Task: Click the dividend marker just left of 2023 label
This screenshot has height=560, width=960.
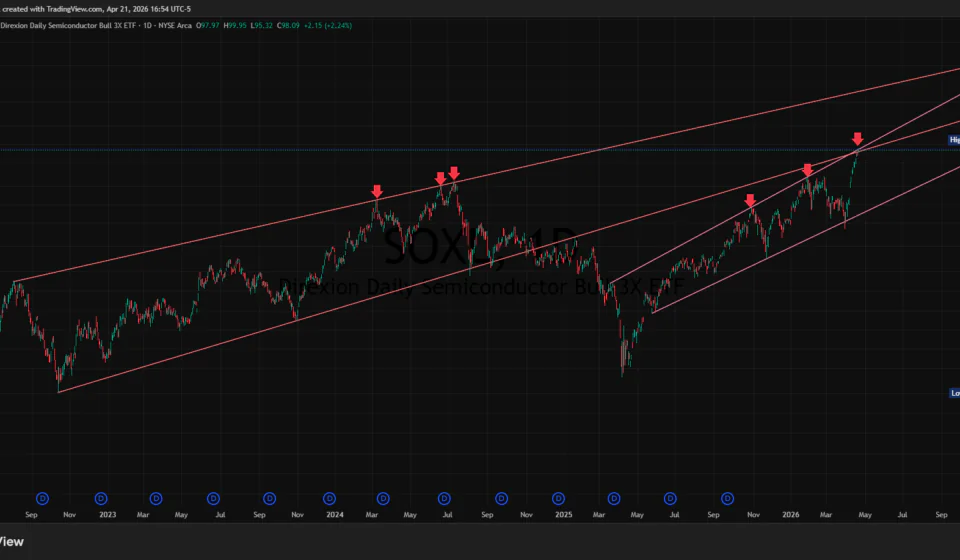Action: click(x=101, y=499)
